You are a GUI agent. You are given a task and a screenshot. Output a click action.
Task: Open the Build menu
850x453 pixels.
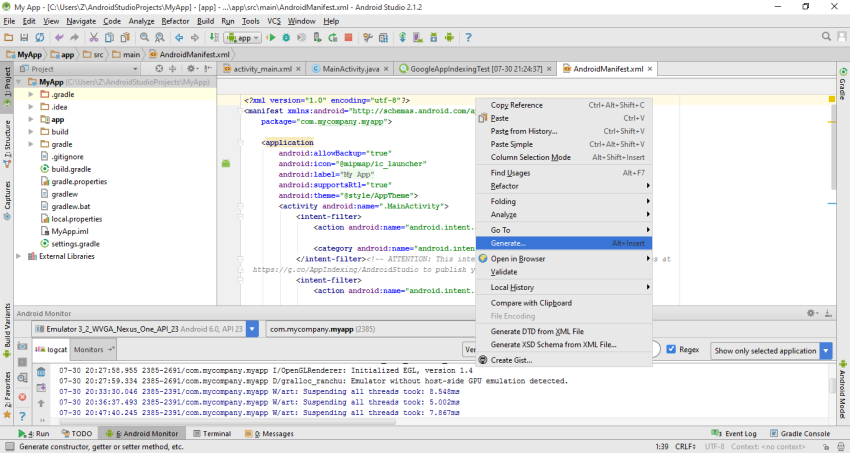click(205, 21)
